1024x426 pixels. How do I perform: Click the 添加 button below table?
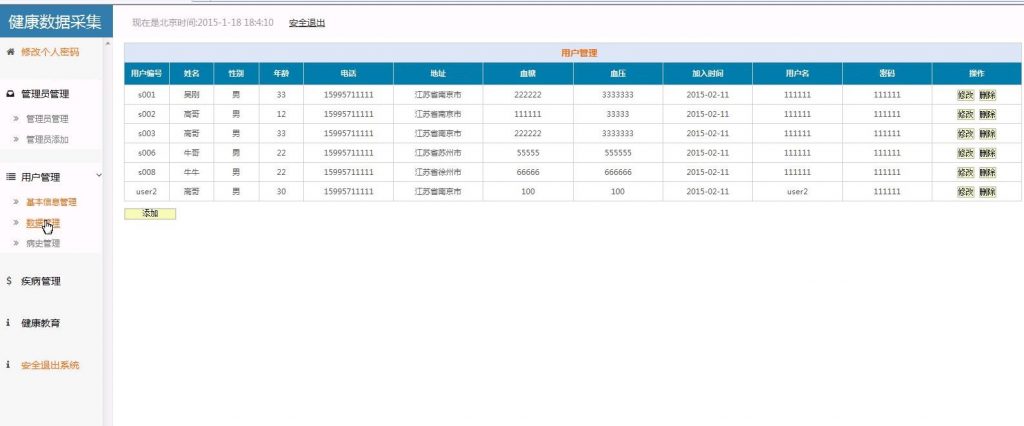[x=150, y=214]
